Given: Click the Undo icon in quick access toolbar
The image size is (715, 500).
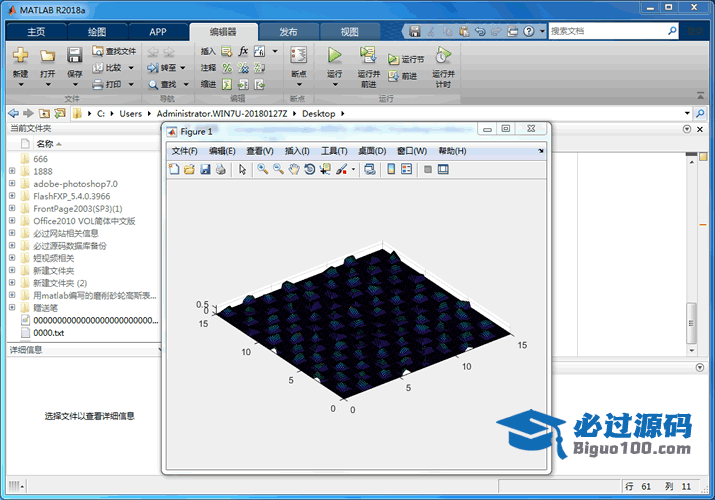Looking at the screenshot, I should 480,31.
